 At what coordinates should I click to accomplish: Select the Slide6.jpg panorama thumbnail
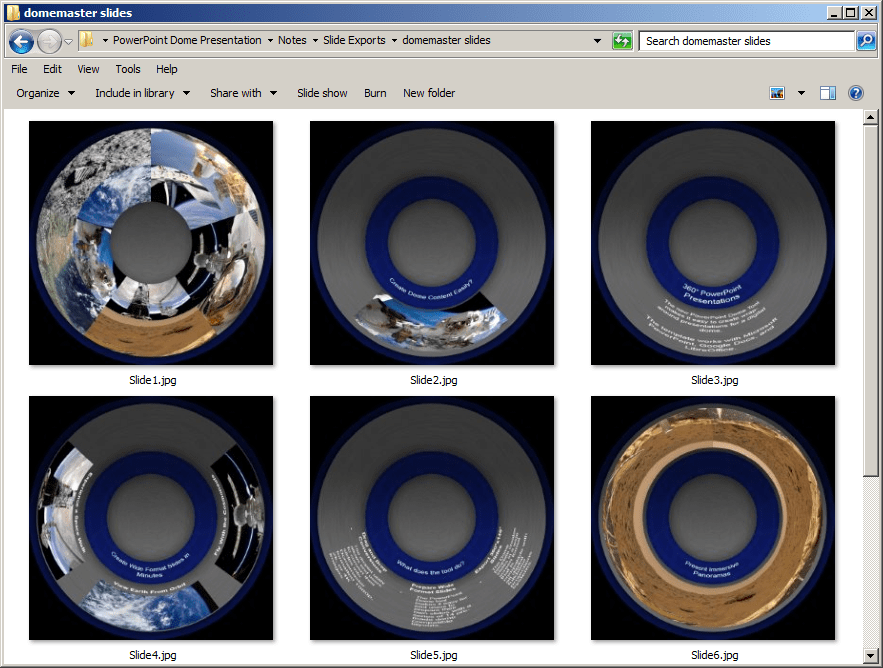713,518
